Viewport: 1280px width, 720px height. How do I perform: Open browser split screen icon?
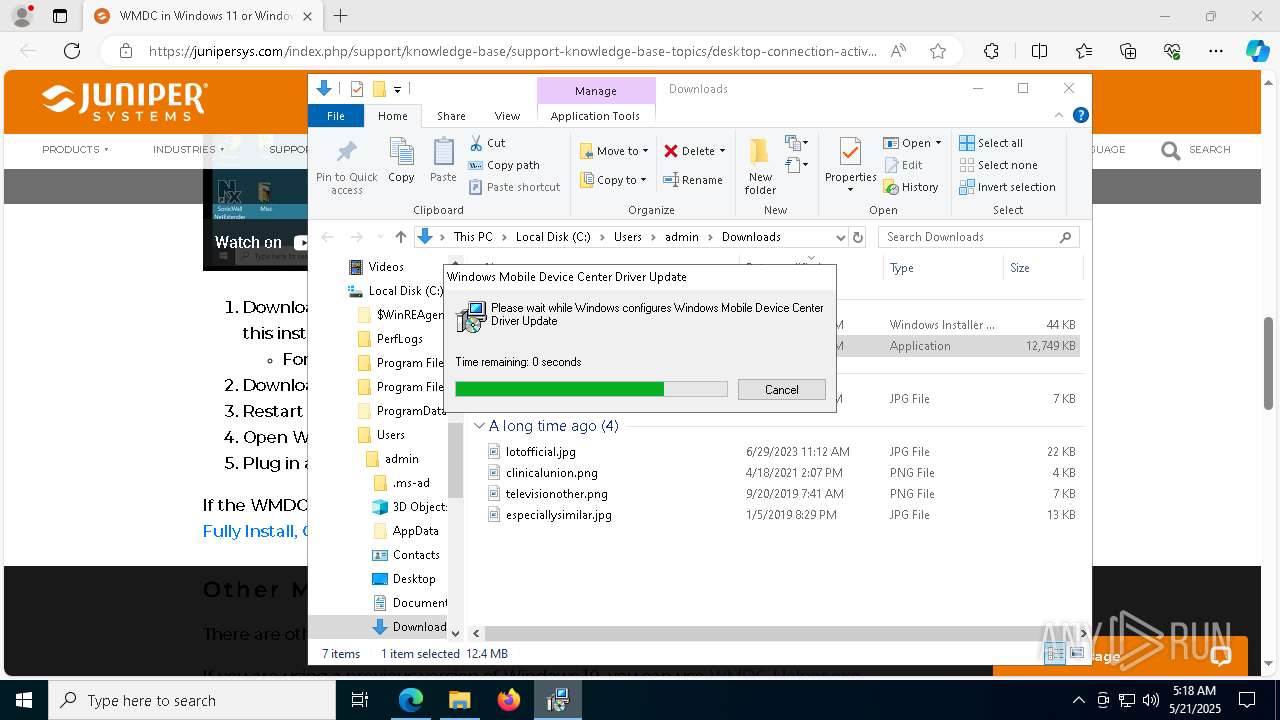[x=1039, y=51]
